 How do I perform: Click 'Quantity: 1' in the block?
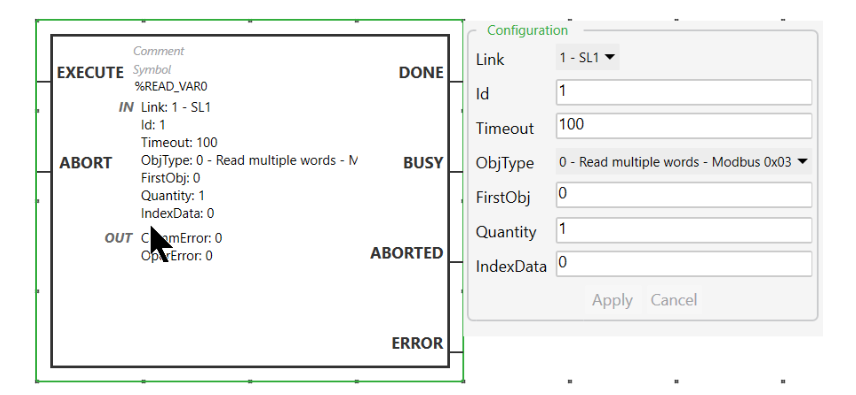point(173,195)
